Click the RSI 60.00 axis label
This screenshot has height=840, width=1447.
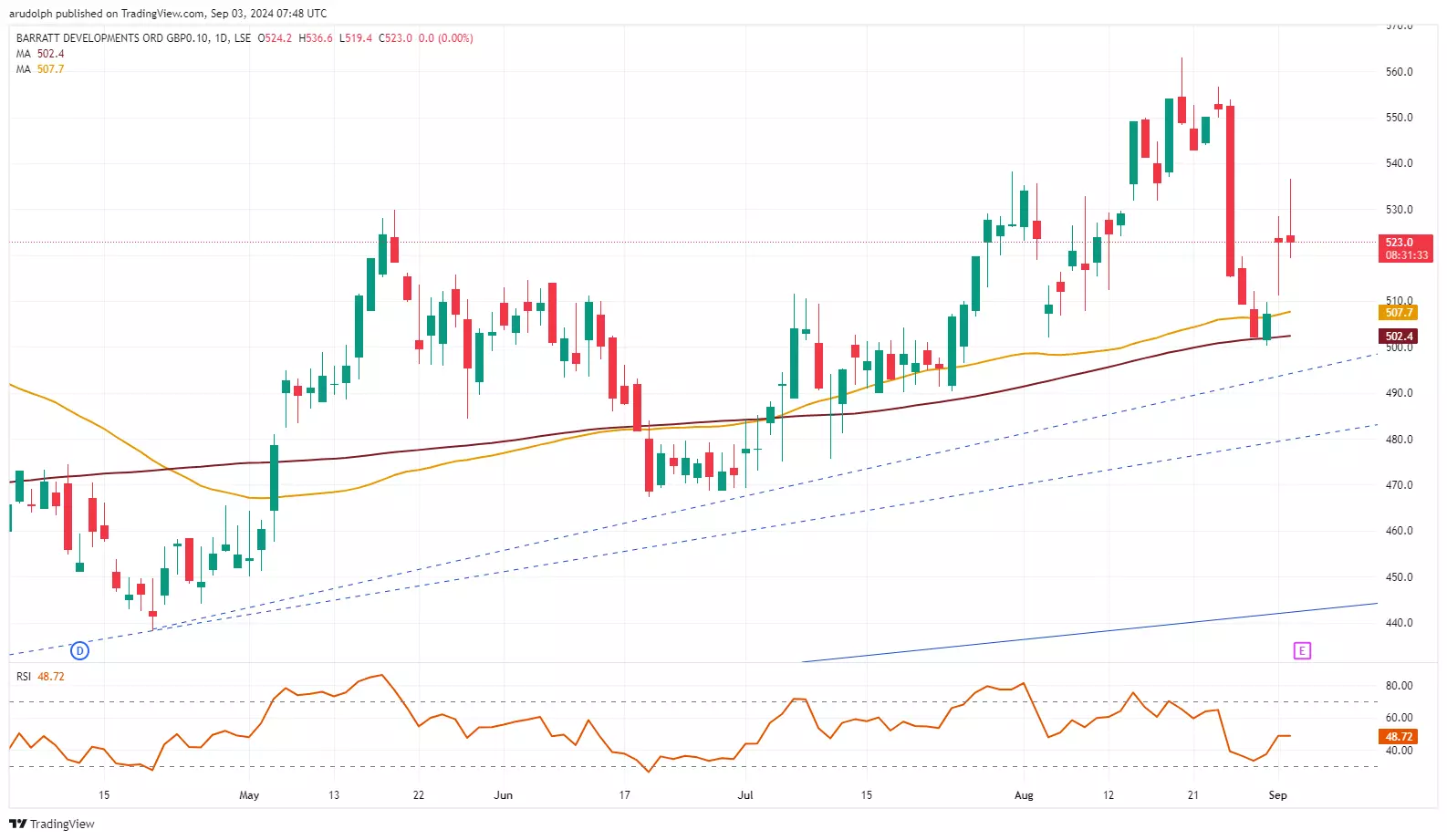coord(1399,718)
